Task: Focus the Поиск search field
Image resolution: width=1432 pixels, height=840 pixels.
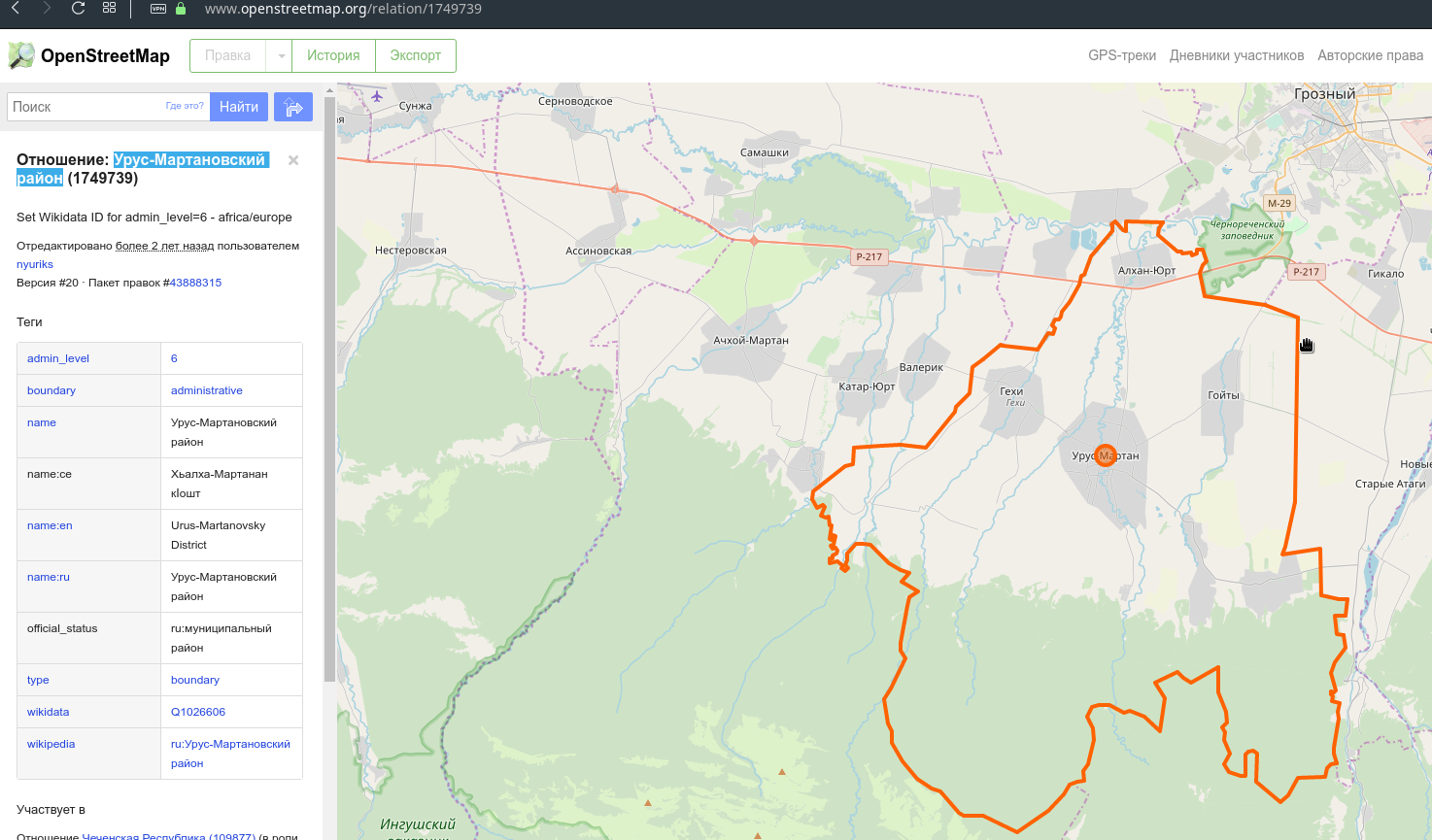Action: 85,107
